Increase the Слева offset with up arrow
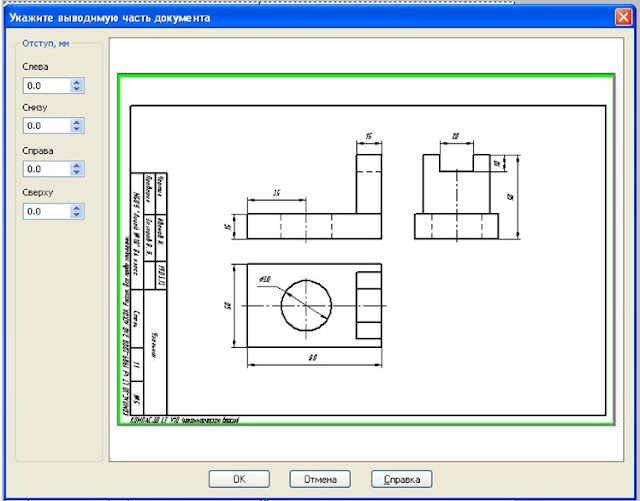Image resolution: width=640 pixels, height=501 pixels. point(77,82)
